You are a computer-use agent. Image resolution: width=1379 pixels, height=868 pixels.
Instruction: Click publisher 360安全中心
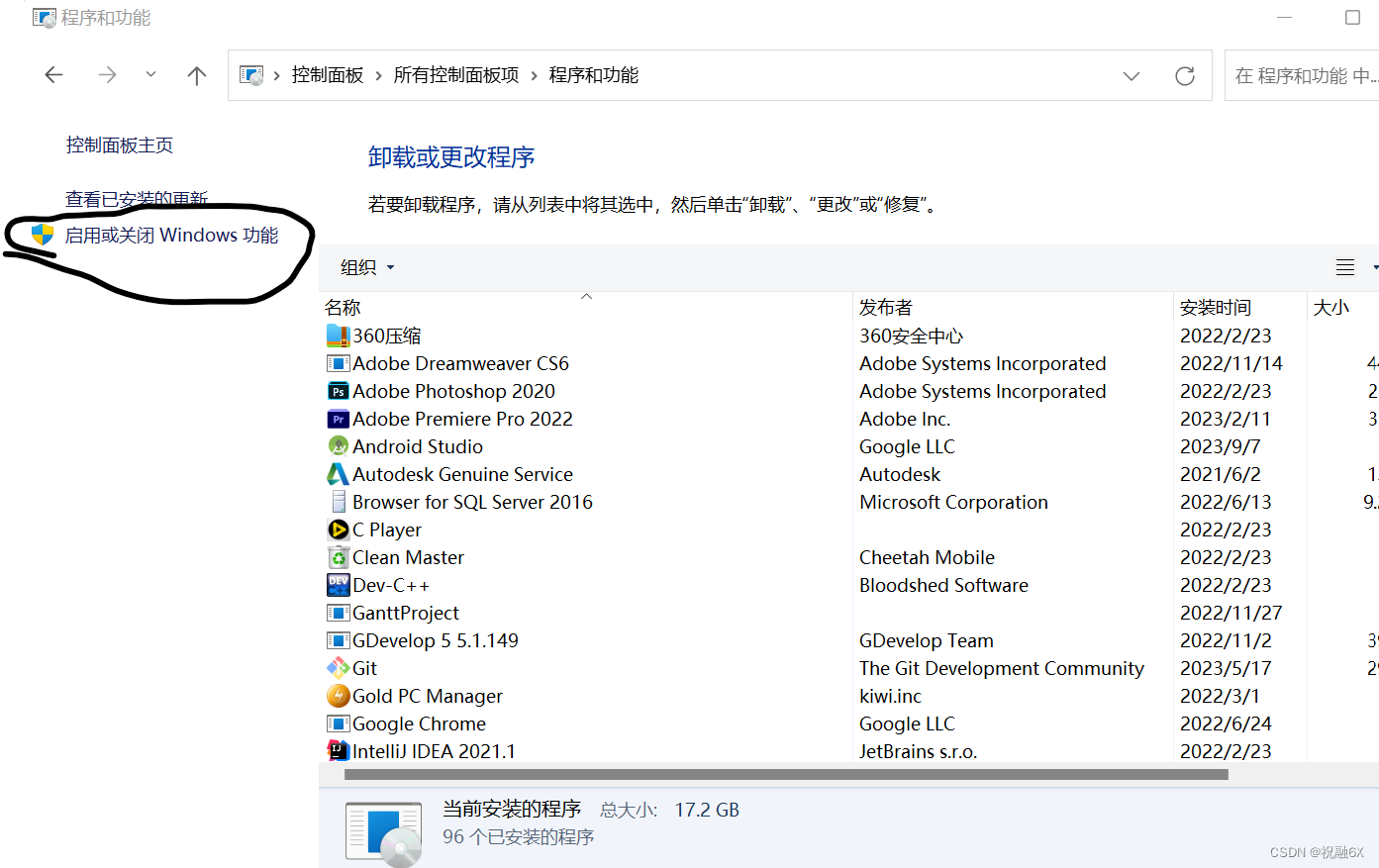click(911, 336)
